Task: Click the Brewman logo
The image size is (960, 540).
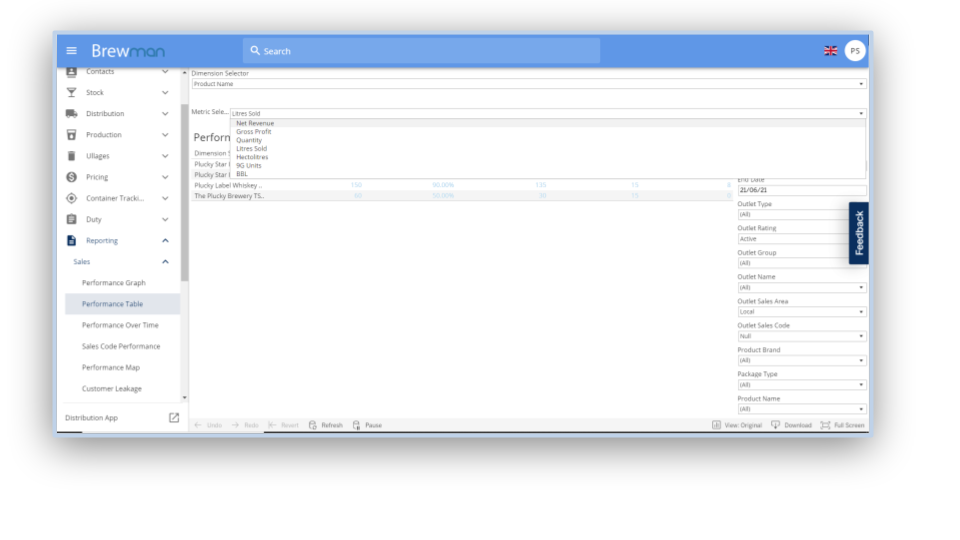Action: coord(128,51)
